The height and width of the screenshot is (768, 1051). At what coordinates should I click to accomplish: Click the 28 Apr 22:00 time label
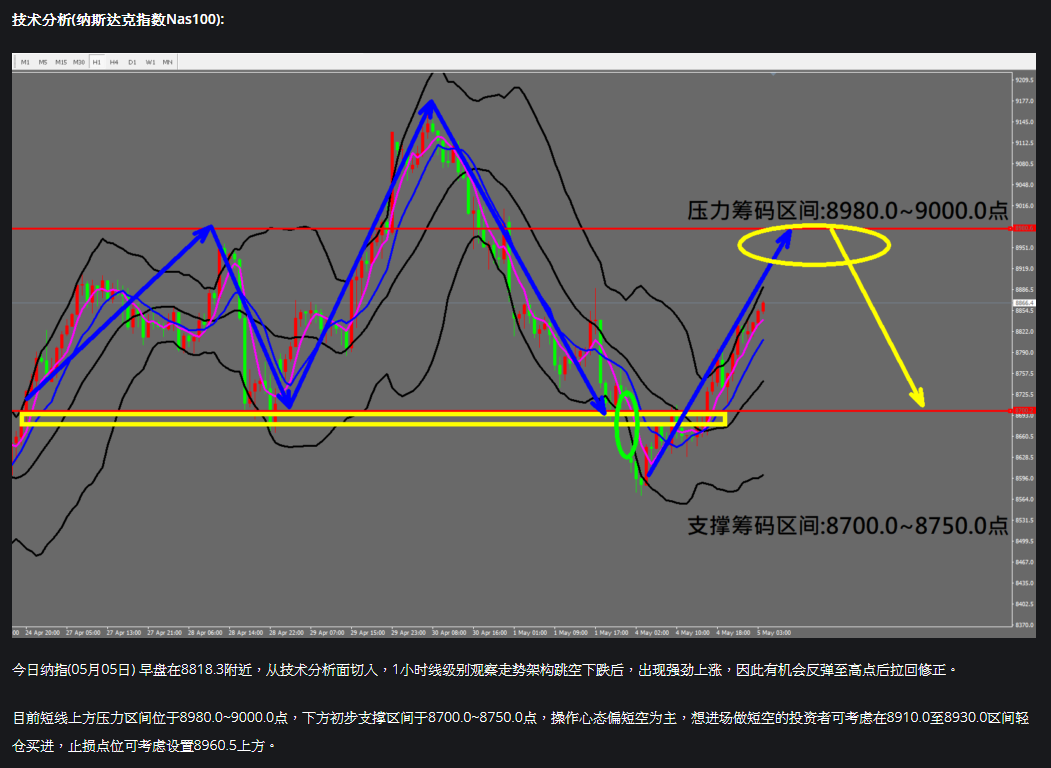(286, 633)
